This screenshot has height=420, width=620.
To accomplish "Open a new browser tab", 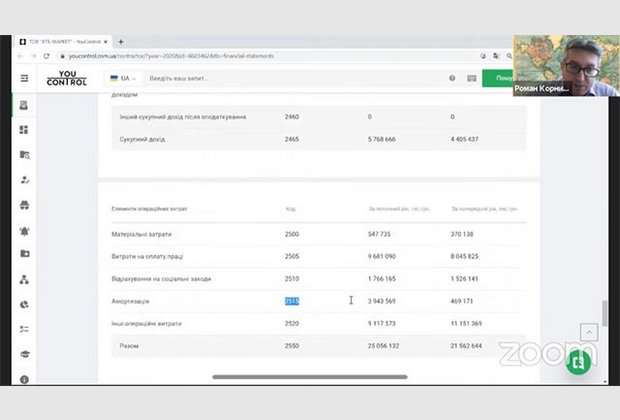I will 121,41.
